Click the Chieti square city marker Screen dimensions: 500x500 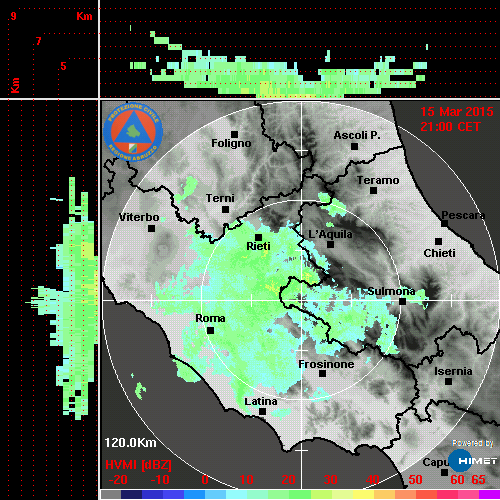click(439, 241)
